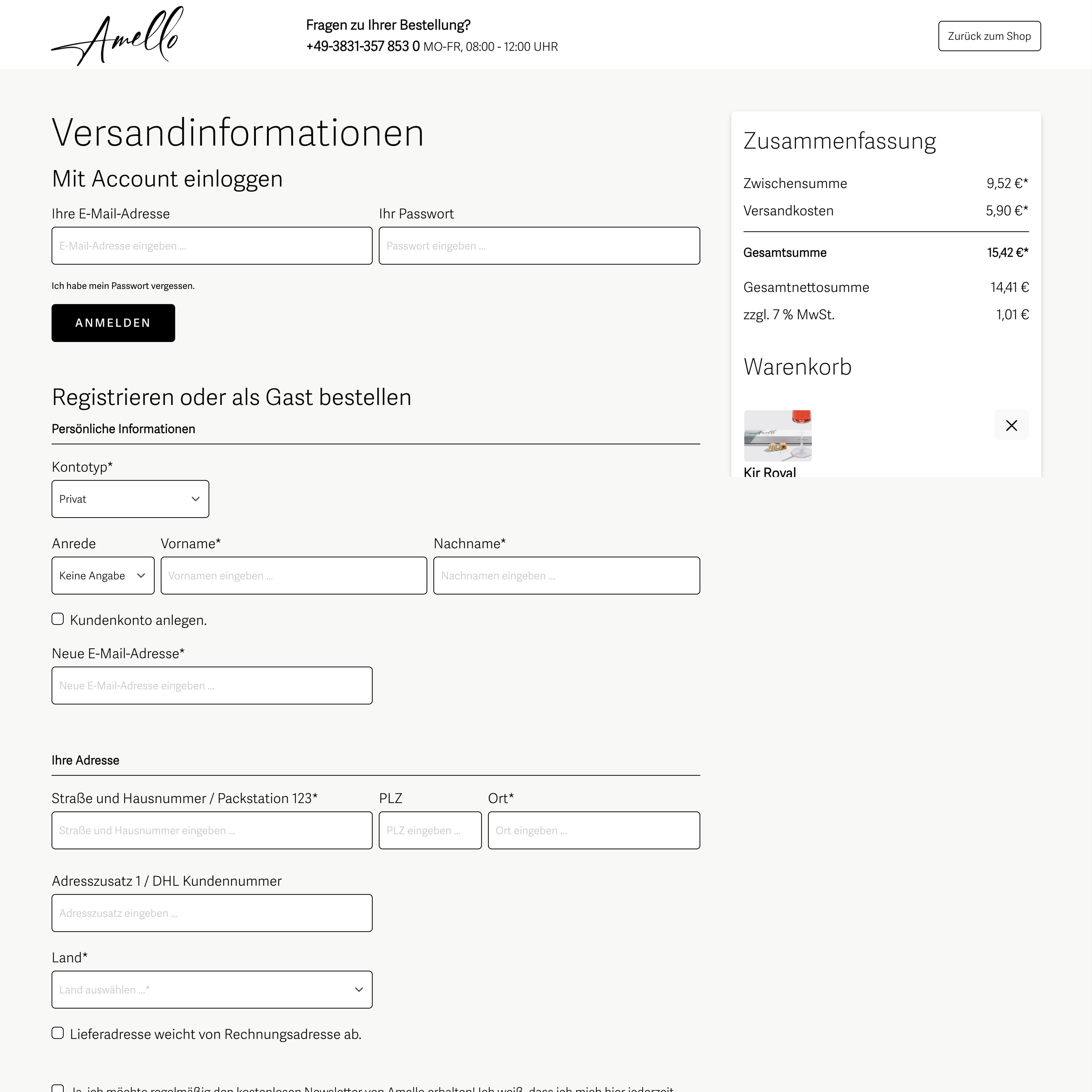Open the Anrede selector showing Keine Angabe
The height and width of the screenshot is (1092, 1092).
pos(102,576)
